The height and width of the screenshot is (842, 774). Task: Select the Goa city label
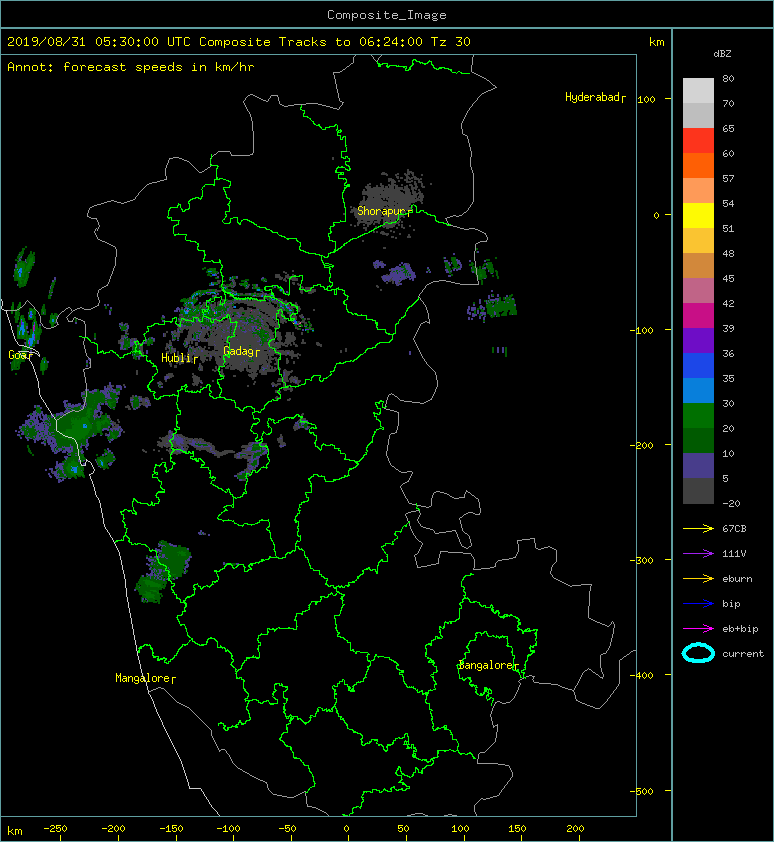(x=20, y=355)
